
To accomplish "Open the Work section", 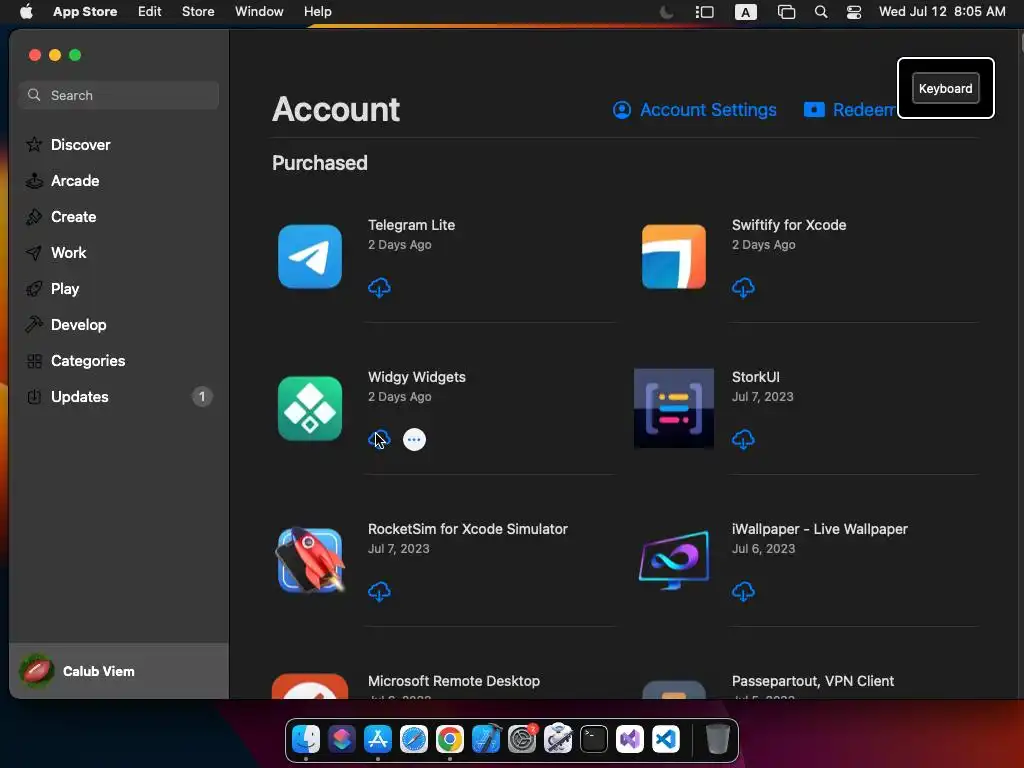I will click(119, 253).
